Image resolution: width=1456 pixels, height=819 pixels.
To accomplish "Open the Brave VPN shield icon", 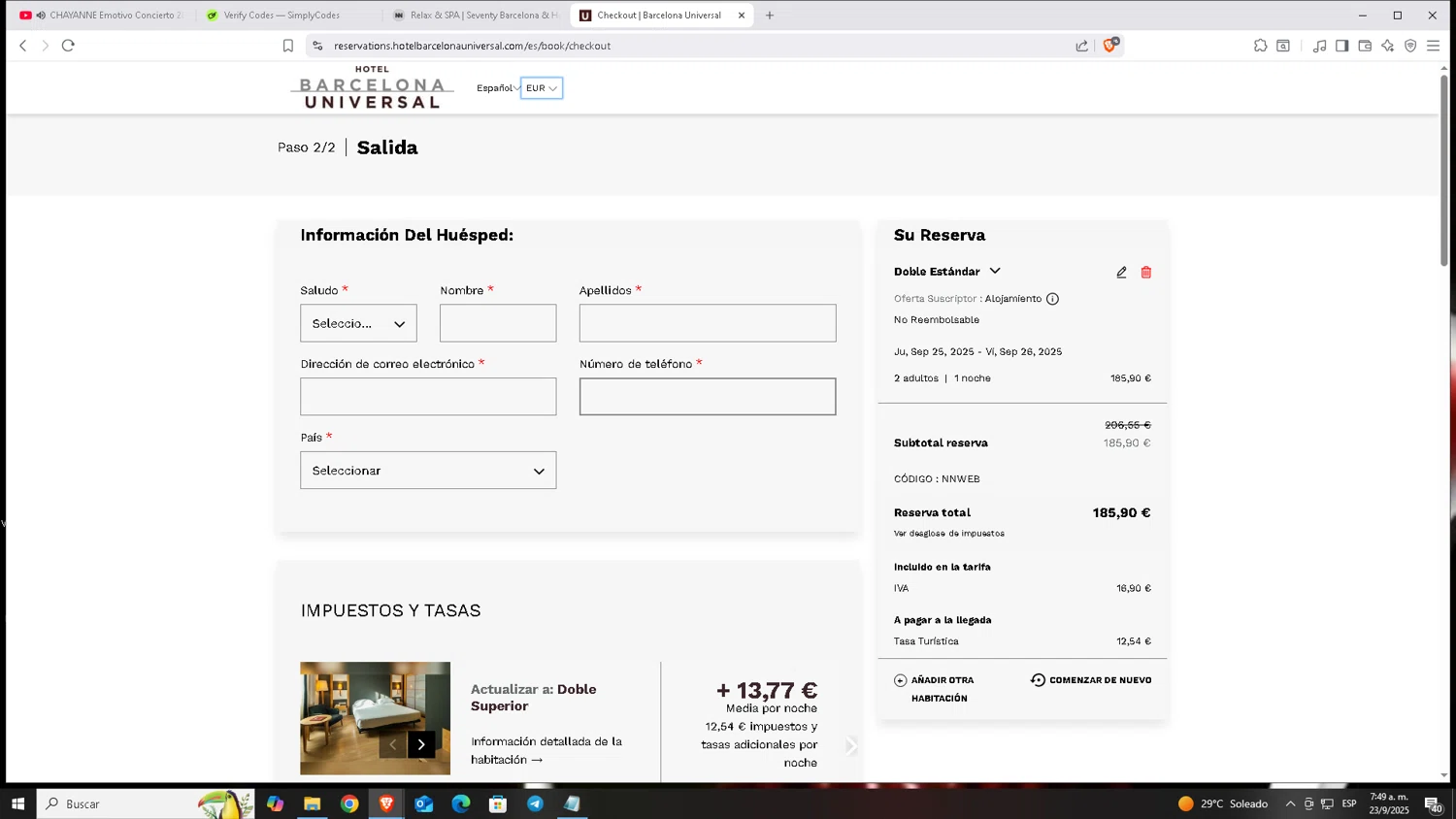I will (1410, 46).
